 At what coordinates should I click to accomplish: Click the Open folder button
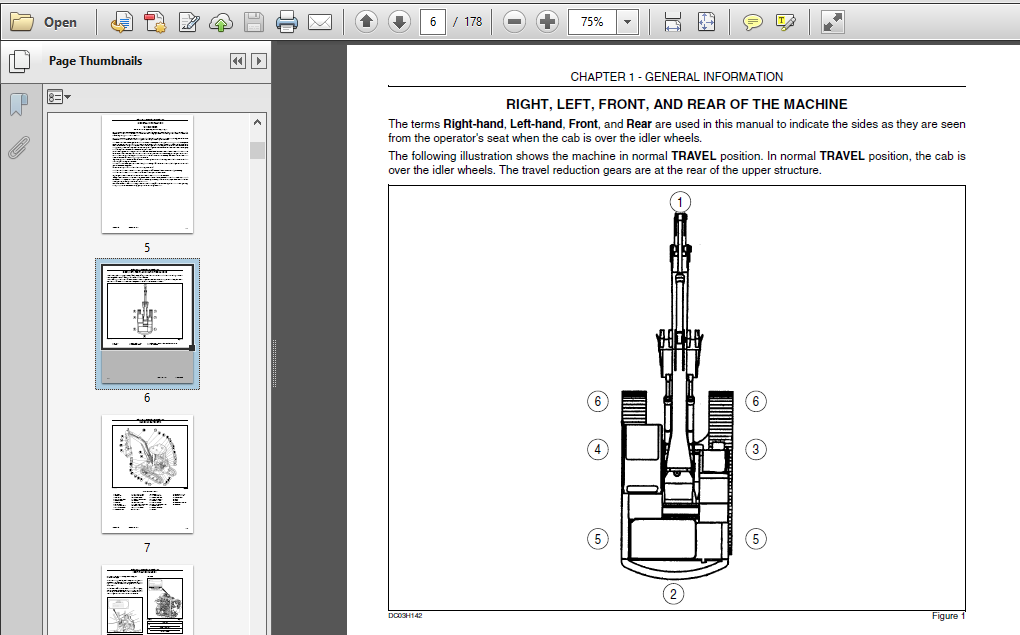[44, 22]
